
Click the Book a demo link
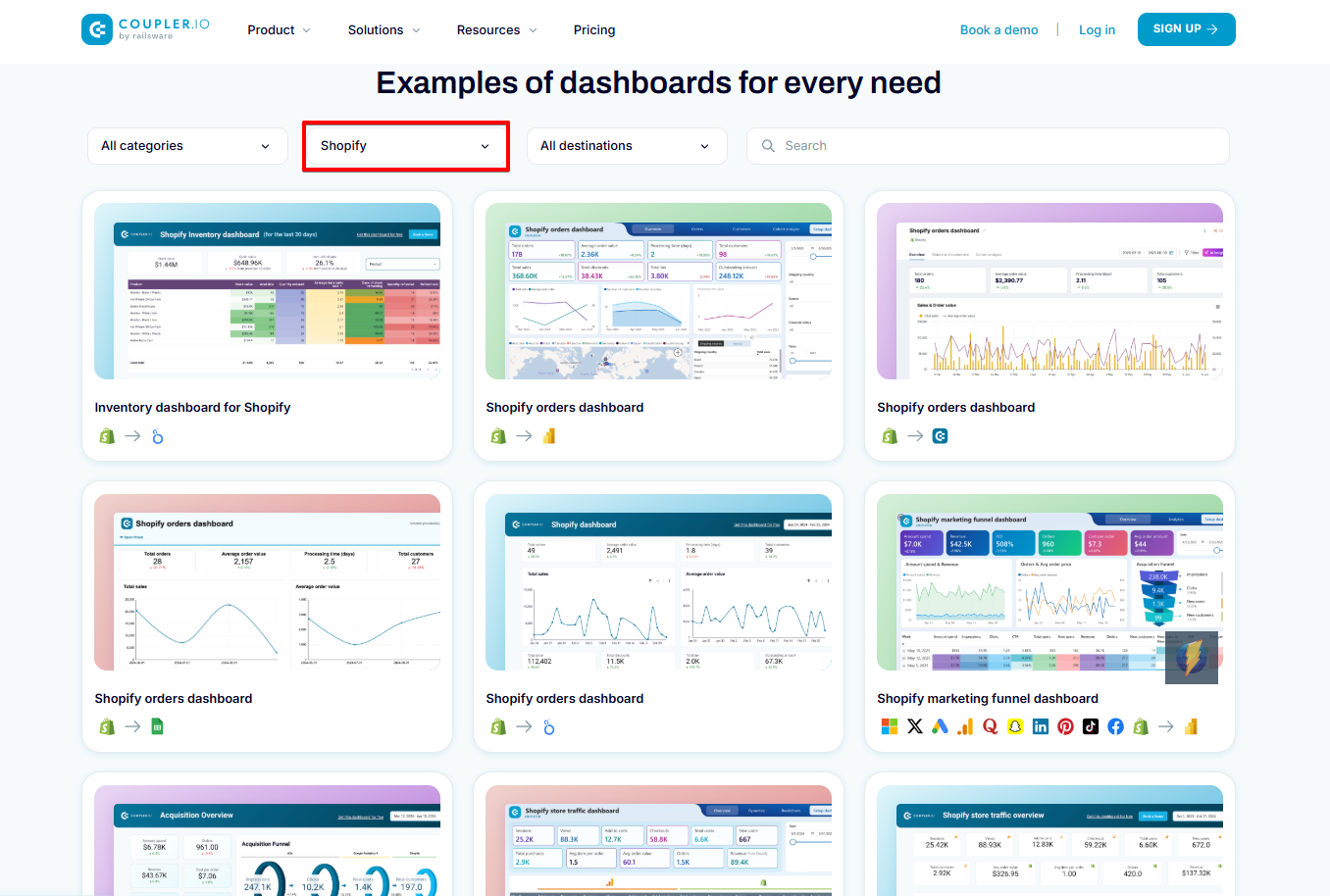[998, 30]
